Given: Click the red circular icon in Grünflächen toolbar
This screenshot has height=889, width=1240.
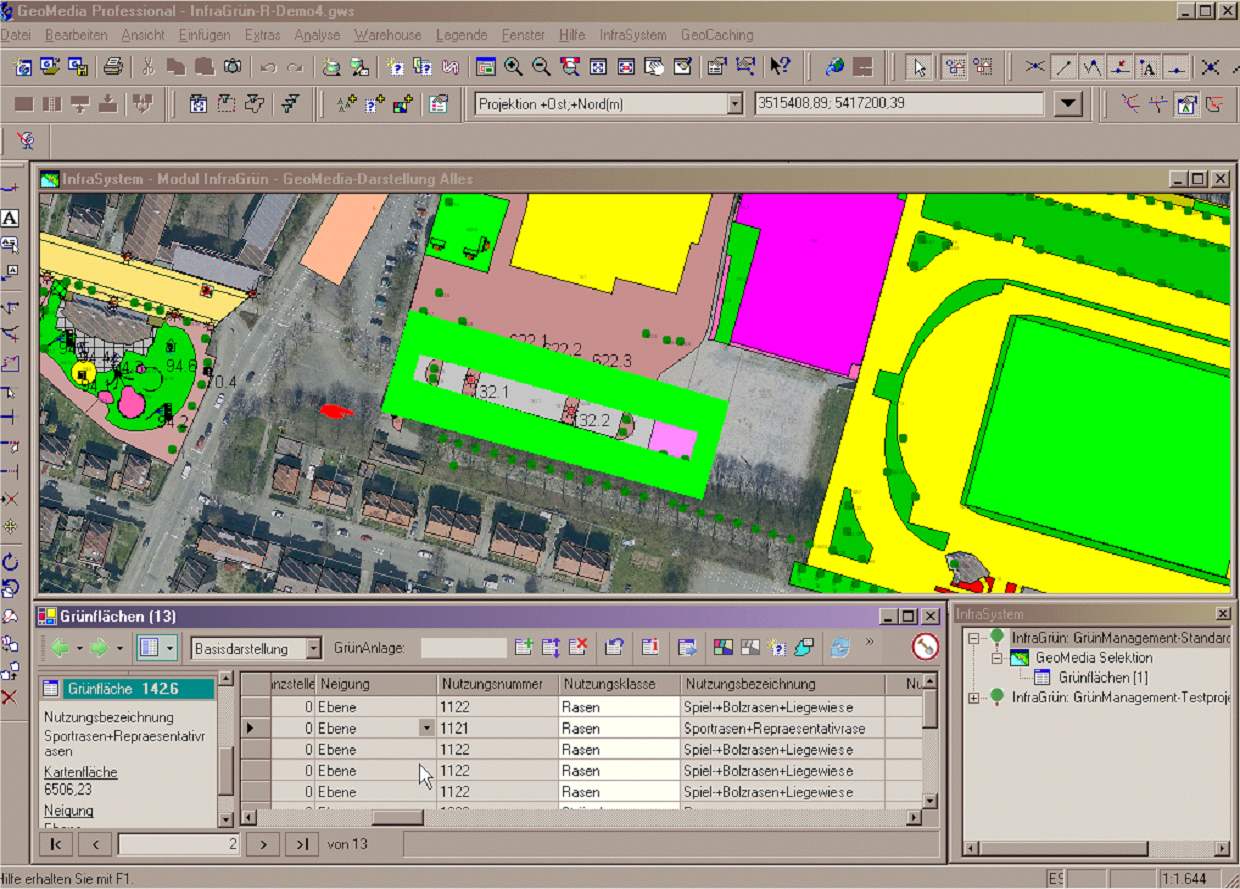Looking at the screenshot, I should [x=925, y=647].
